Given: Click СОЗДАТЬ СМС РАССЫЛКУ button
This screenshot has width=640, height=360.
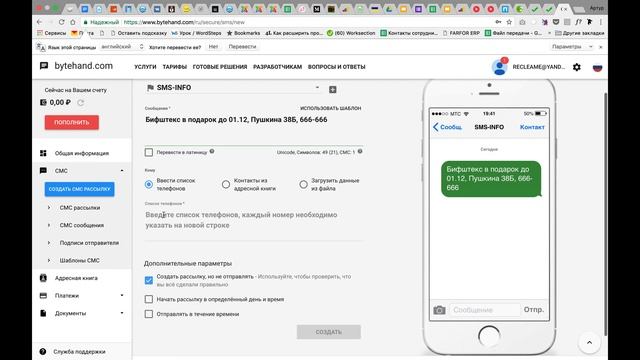Looking at the screenshot, I should point(80,189).
